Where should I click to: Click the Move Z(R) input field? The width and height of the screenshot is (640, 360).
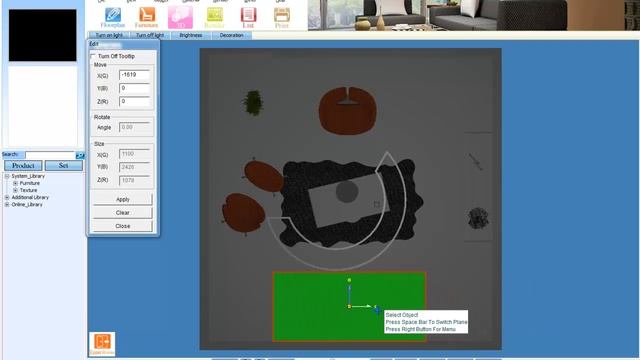click(134, 101)
